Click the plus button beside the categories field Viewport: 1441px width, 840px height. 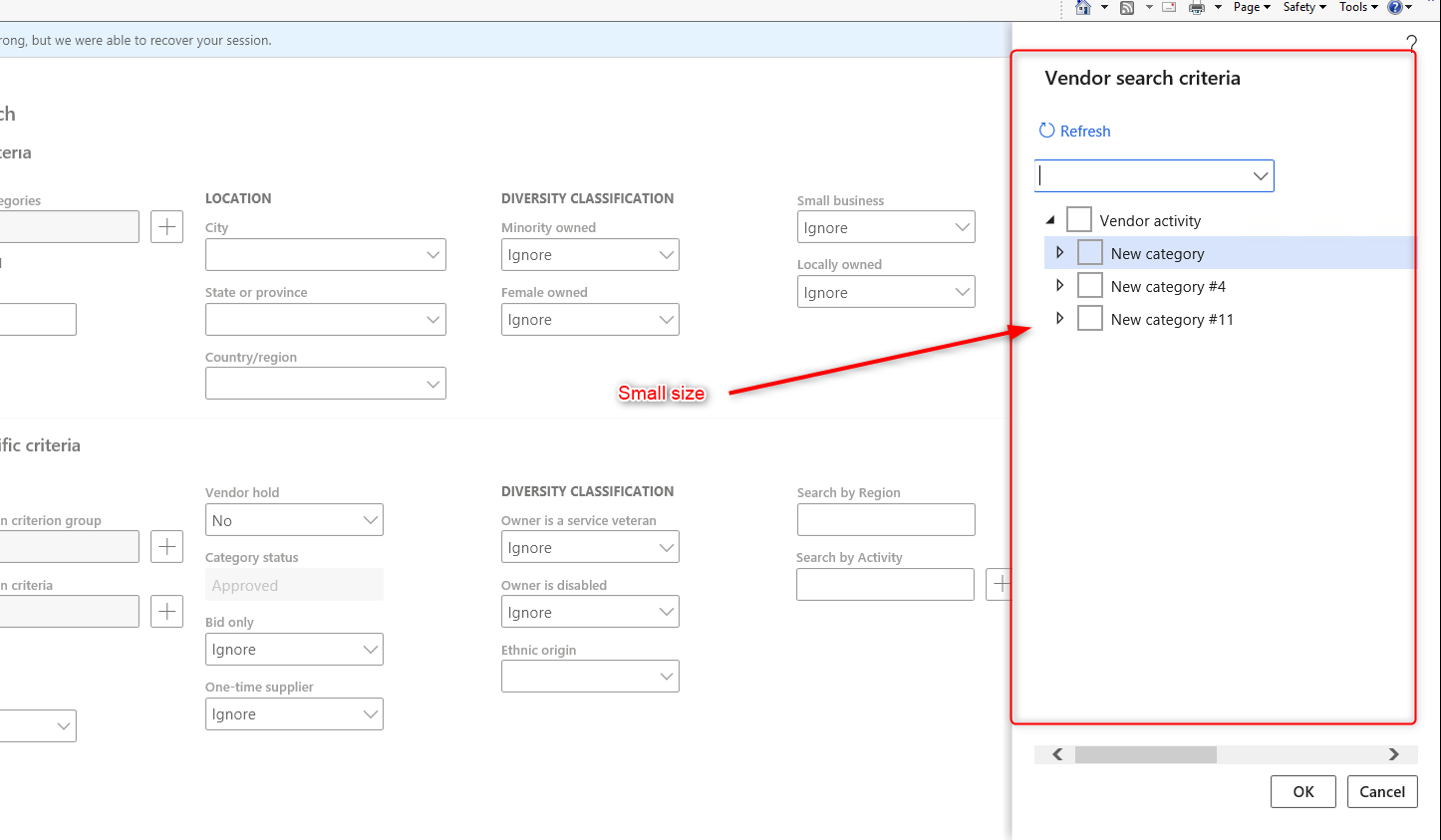(166, 226)
